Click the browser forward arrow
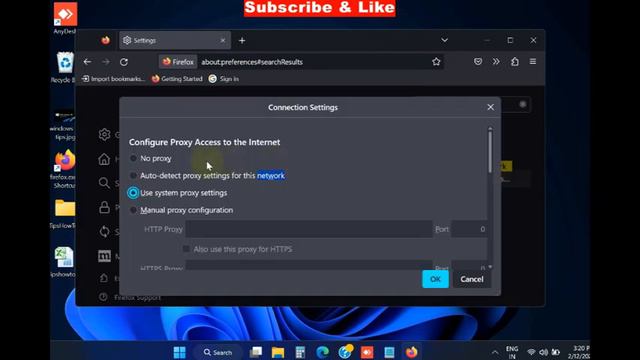This screenshot has width=640, height=360. (106, 62)
